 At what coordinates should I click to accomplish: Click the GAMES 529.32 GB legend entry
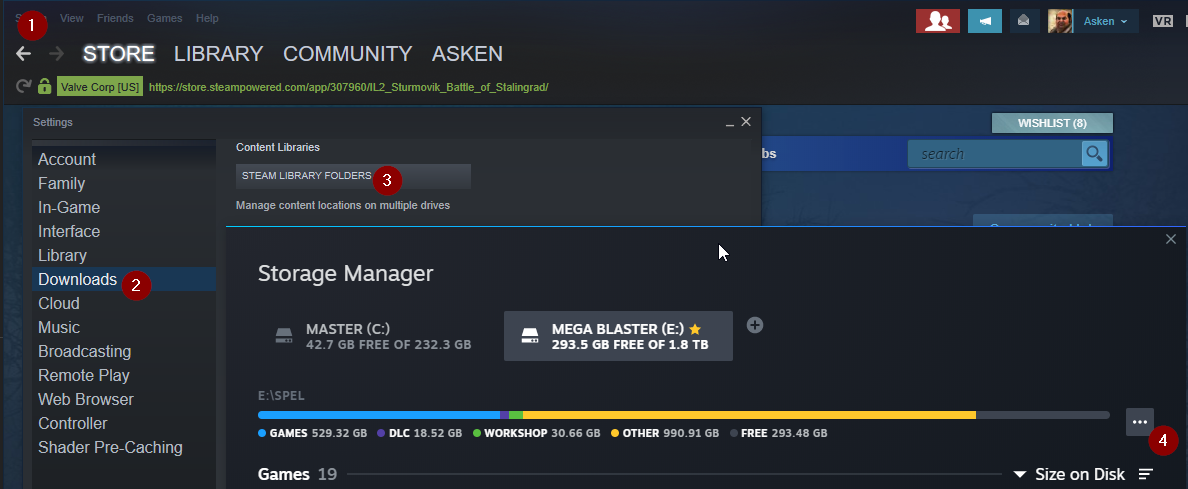(x=312, y=434)
